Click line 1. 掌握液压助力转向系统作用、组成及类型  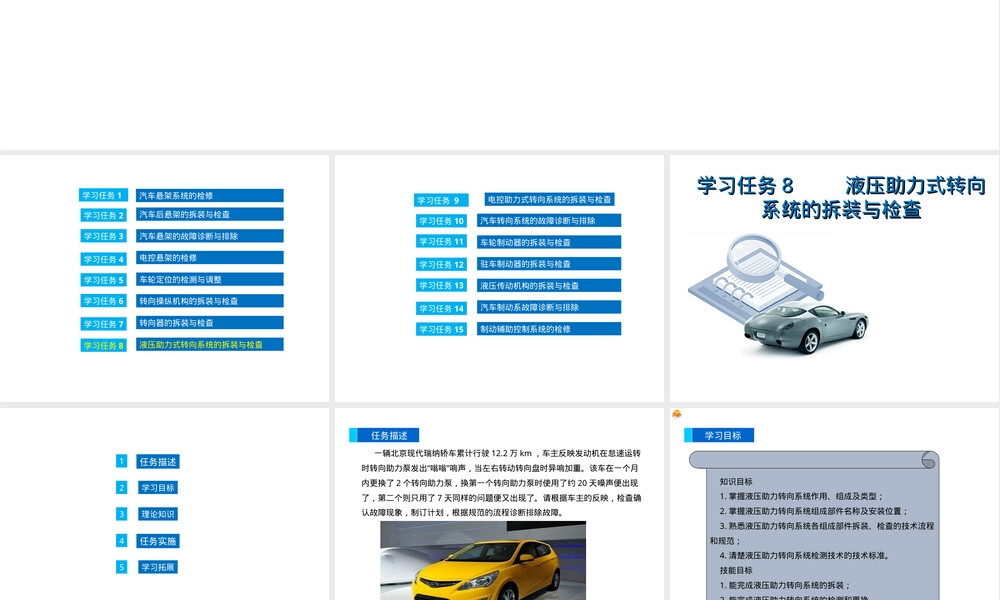click(802, 496)
